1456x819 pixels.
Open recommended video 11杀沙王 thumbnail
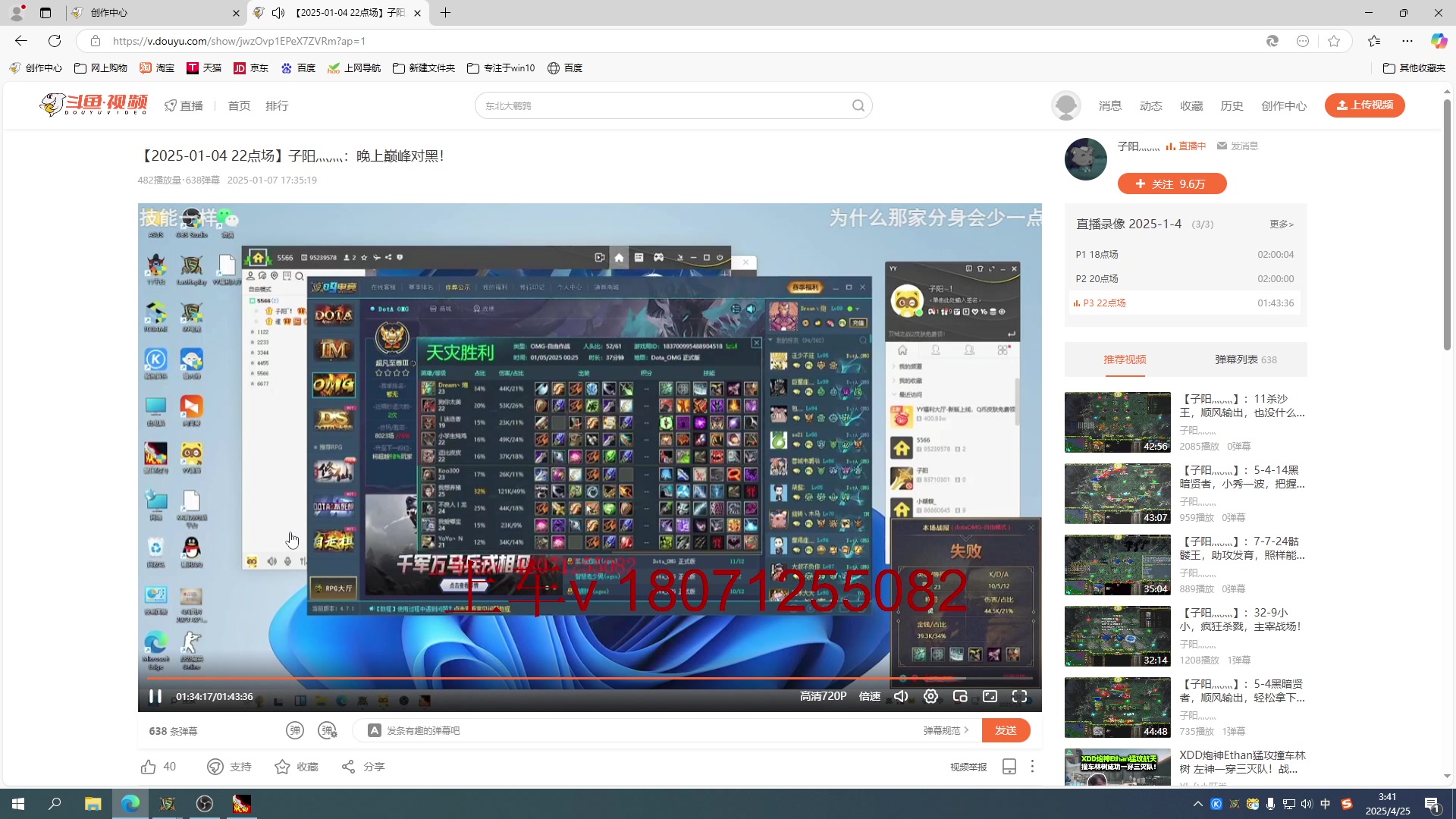click(x=1117, y=422)
